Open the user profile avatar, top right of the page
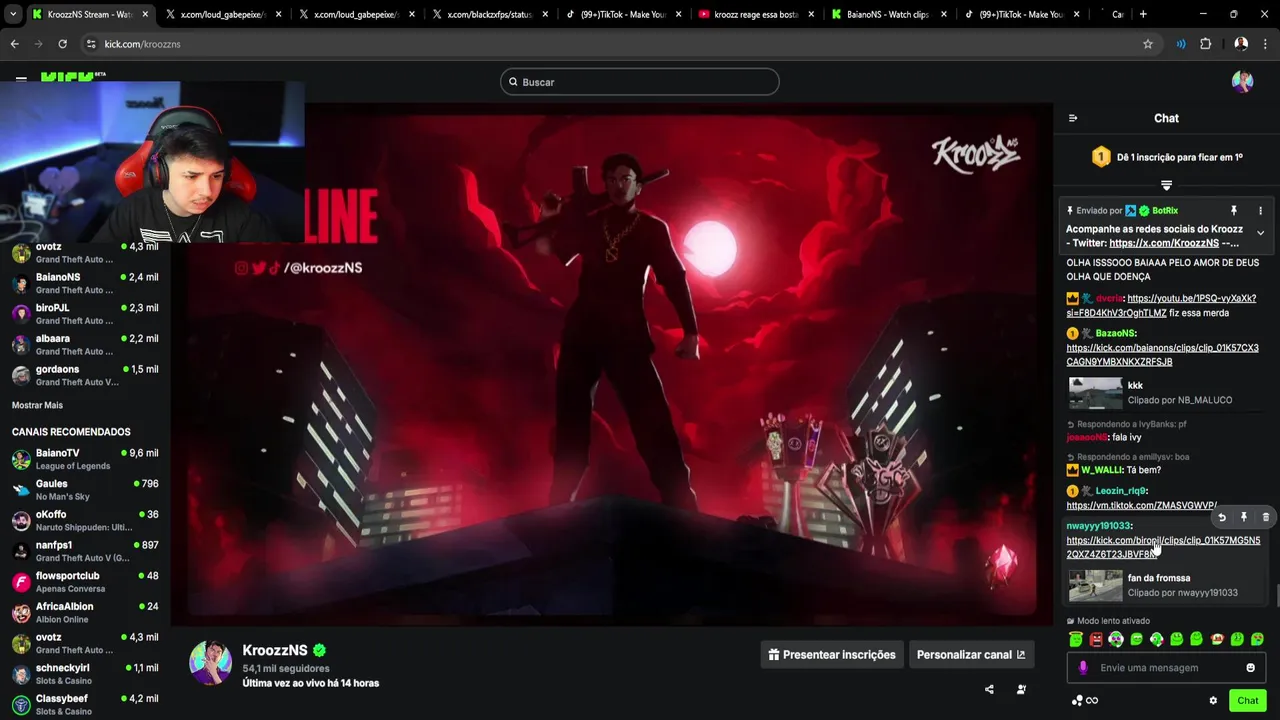This screenshot has height=720, width=1280. point(1242,82)
